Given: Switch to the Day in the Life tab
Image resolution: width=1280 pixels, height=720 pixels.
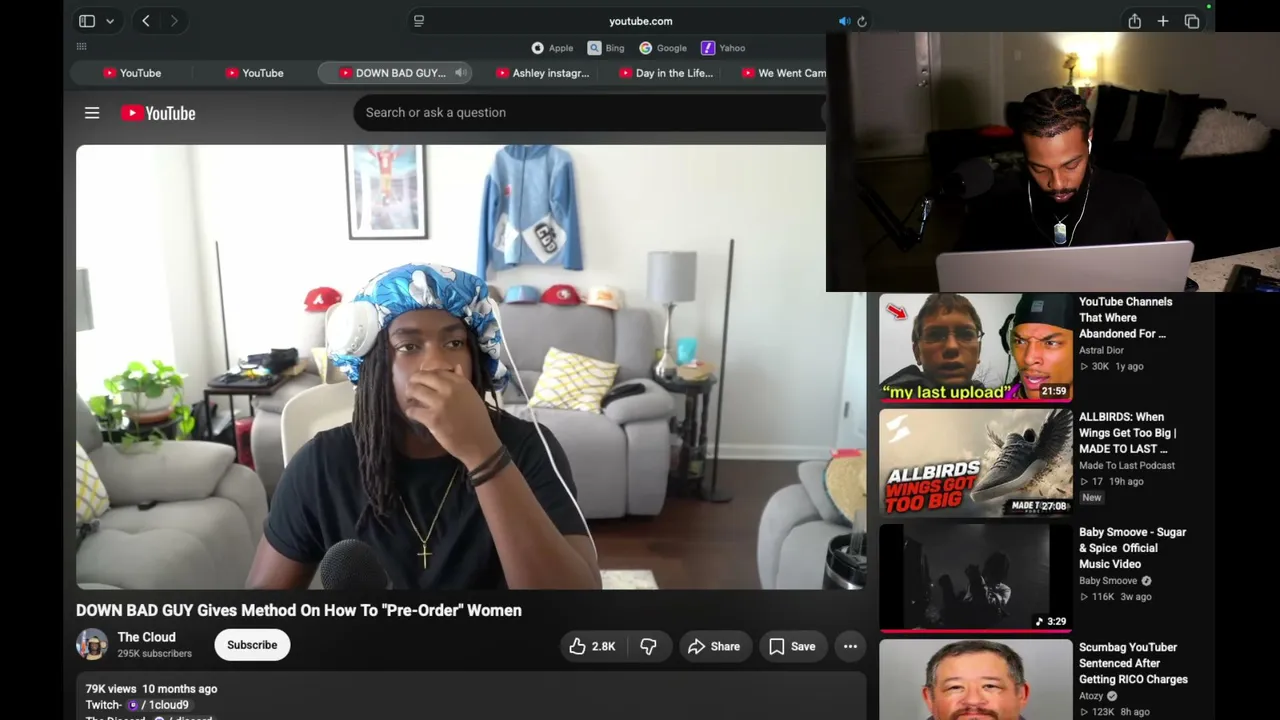Looking at the screenshot, I should [x=666, y=73].
